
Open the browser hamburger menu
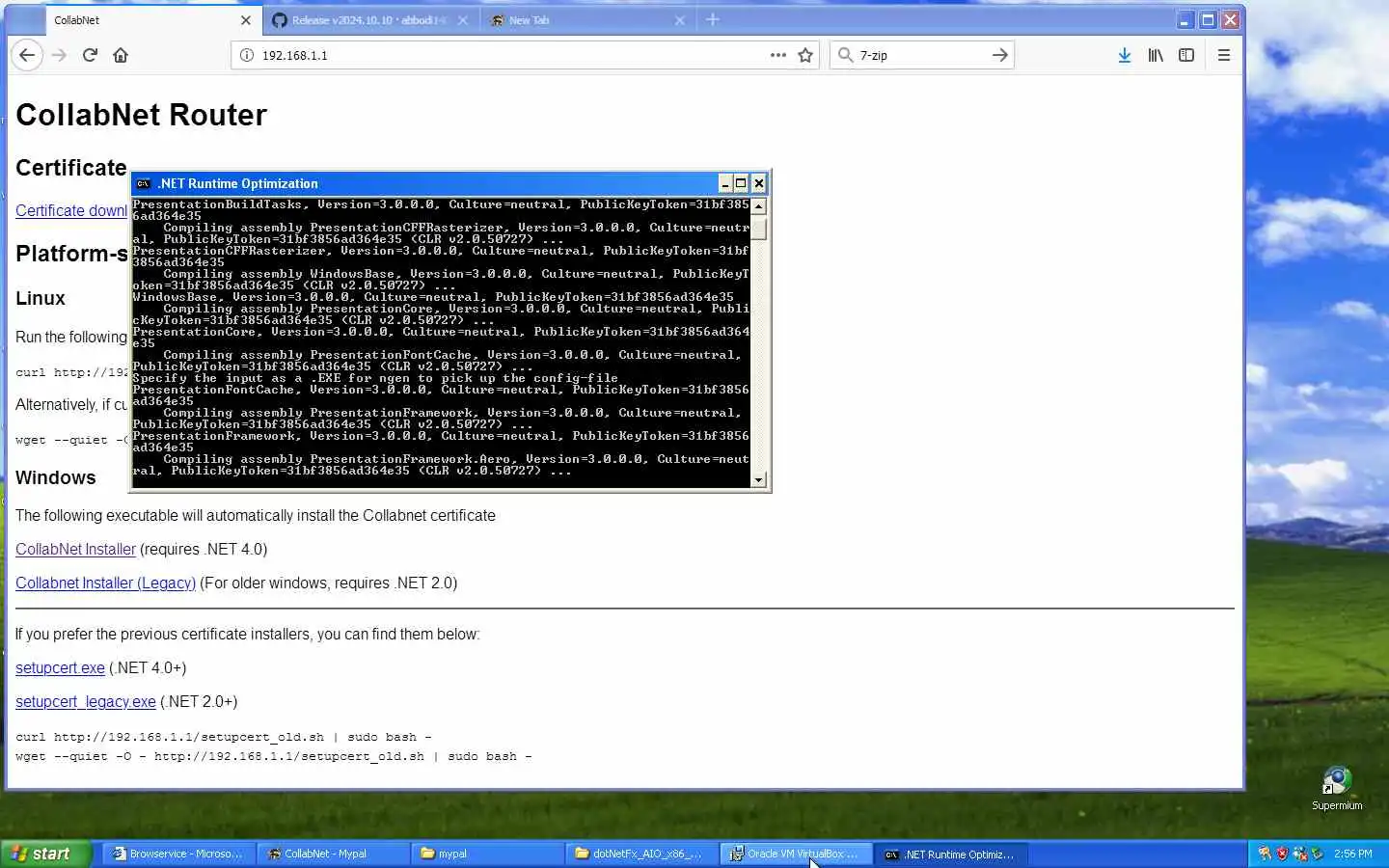pyautogui.click(x=1224, y=55)
